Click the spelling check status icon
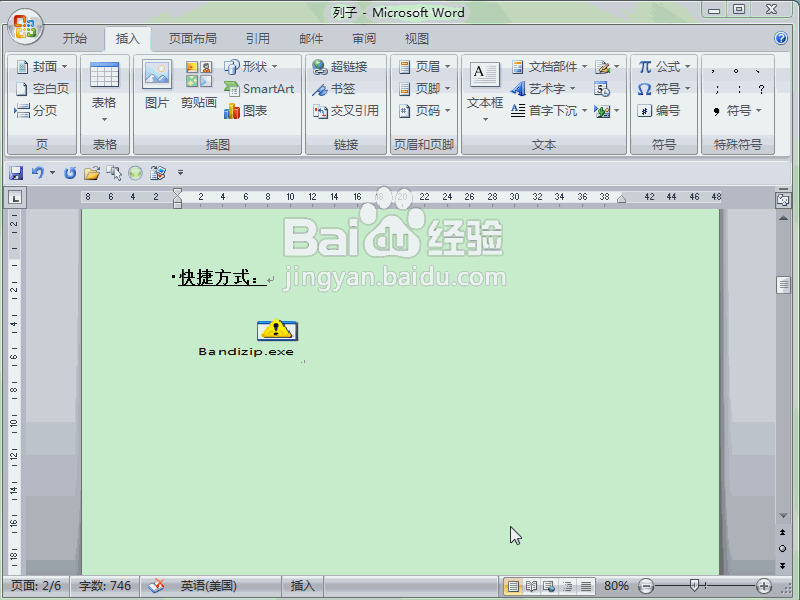The height and width of the screenshot is (600, 800). pyautogui.click(x=155, y=587)
